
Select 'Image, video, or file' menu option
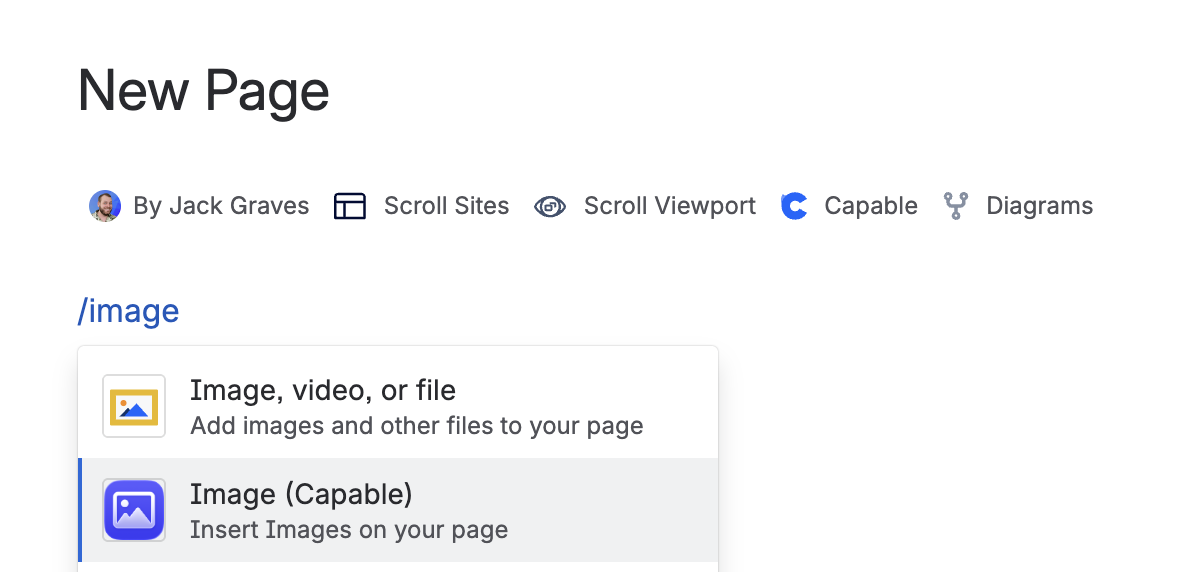tap(322, 390)
